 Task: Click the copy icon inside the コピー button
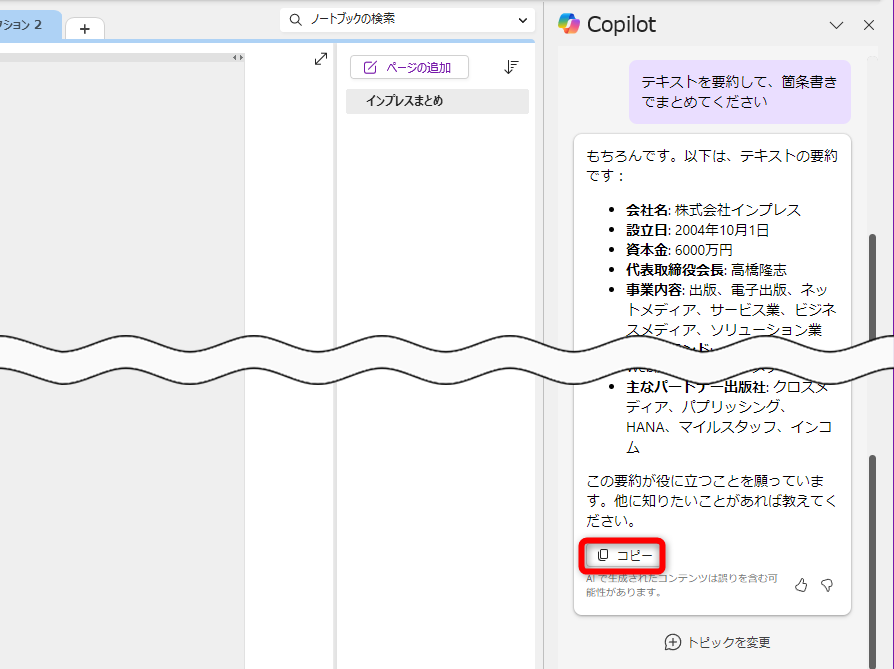coord(604,555)
